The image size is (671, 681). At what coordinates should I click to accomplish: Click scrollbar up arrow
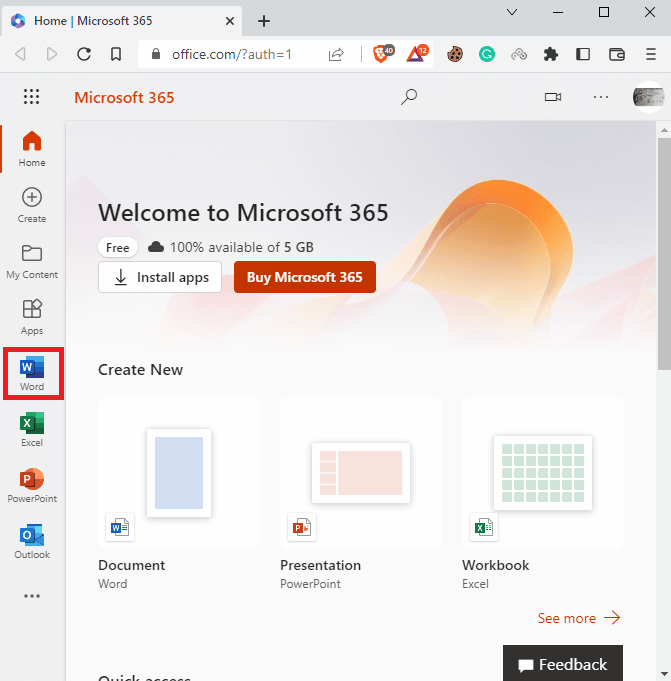(664, 130)
